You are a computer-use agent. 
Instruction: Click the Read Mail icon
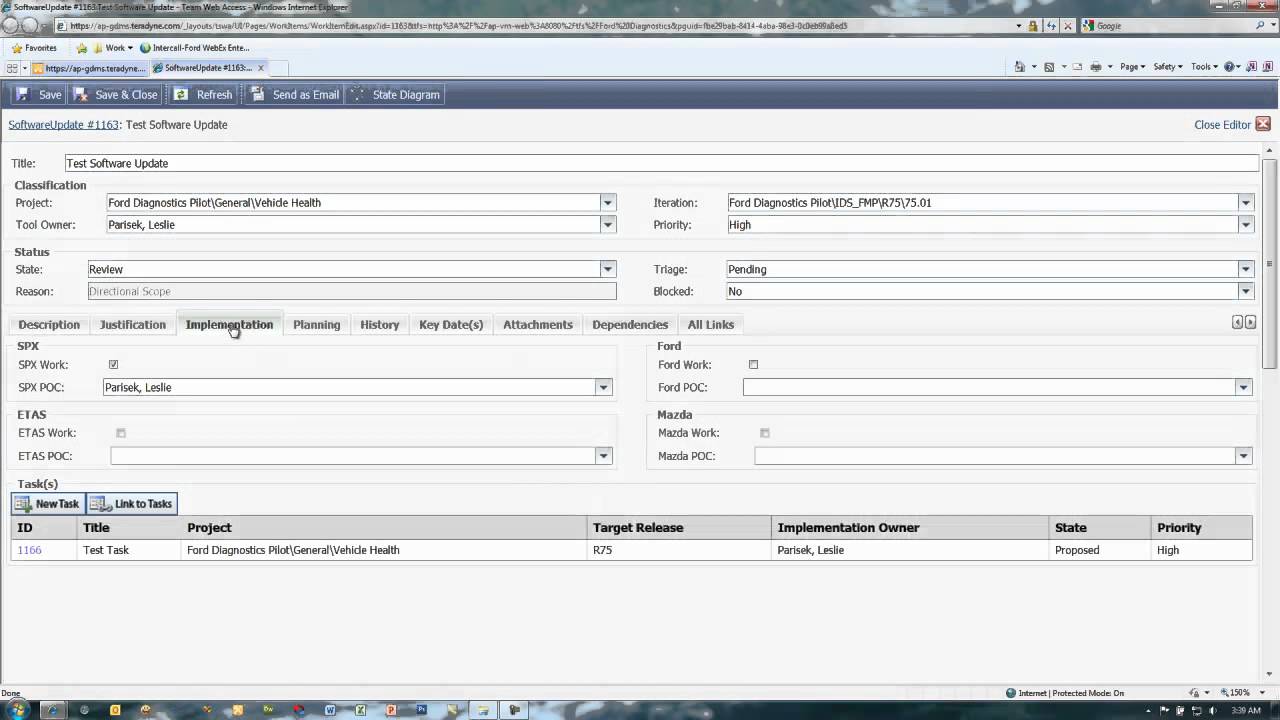pos(1077,67)
